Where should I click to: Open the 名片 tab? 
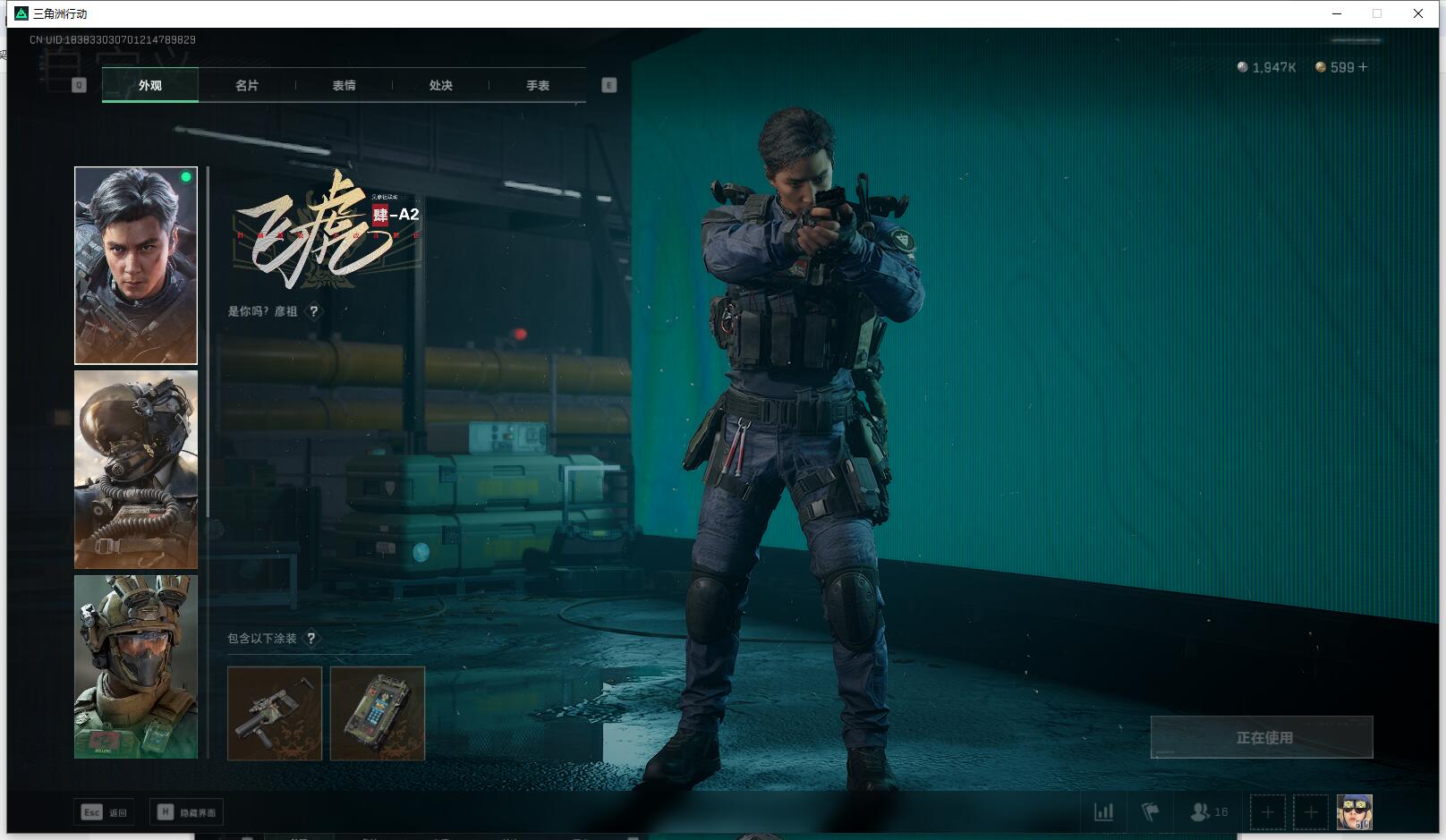pos(247,86)
